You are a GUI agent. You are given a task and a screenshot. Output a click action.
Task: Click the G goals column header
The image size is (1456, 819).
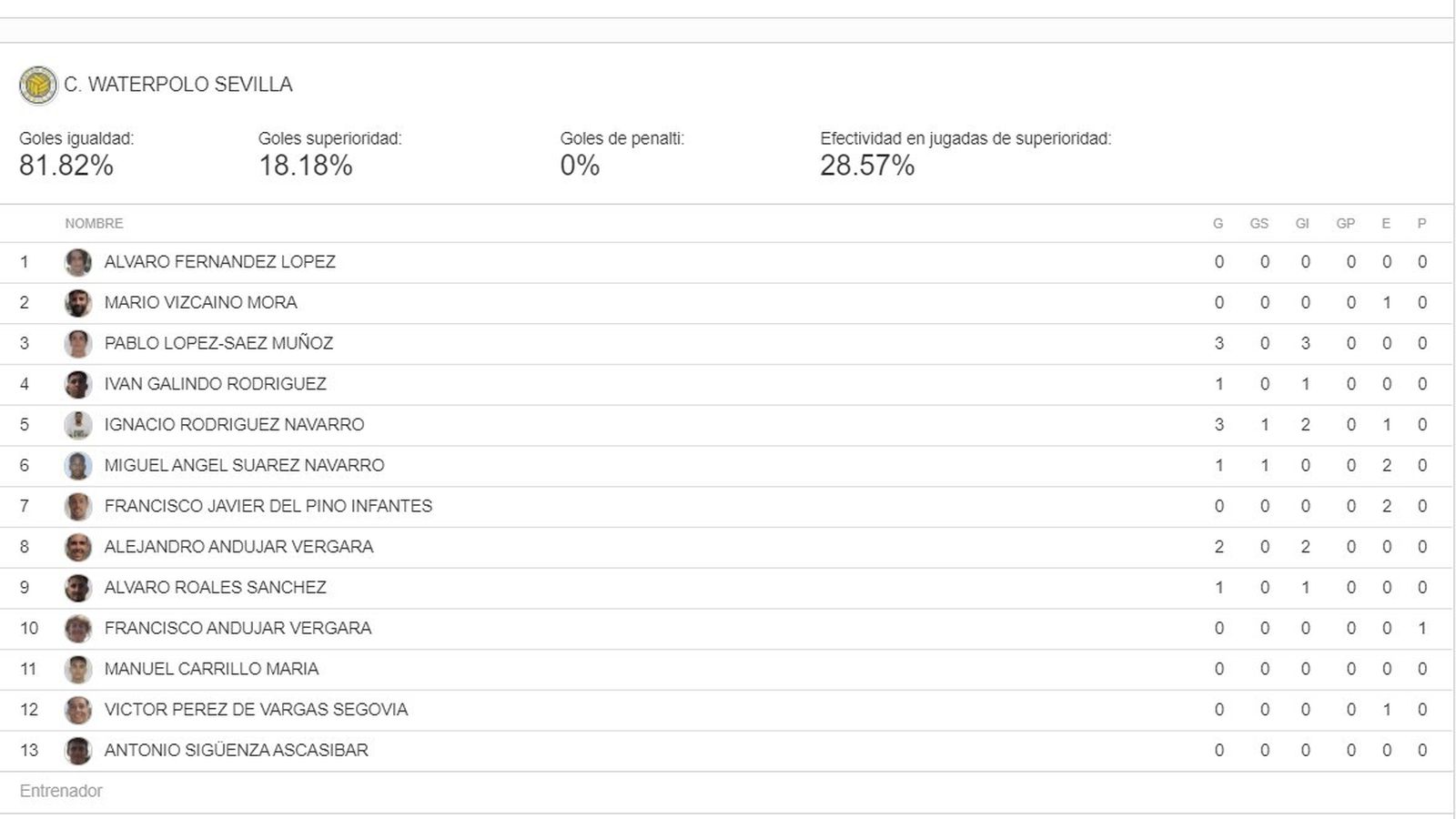coord(1218,224)
